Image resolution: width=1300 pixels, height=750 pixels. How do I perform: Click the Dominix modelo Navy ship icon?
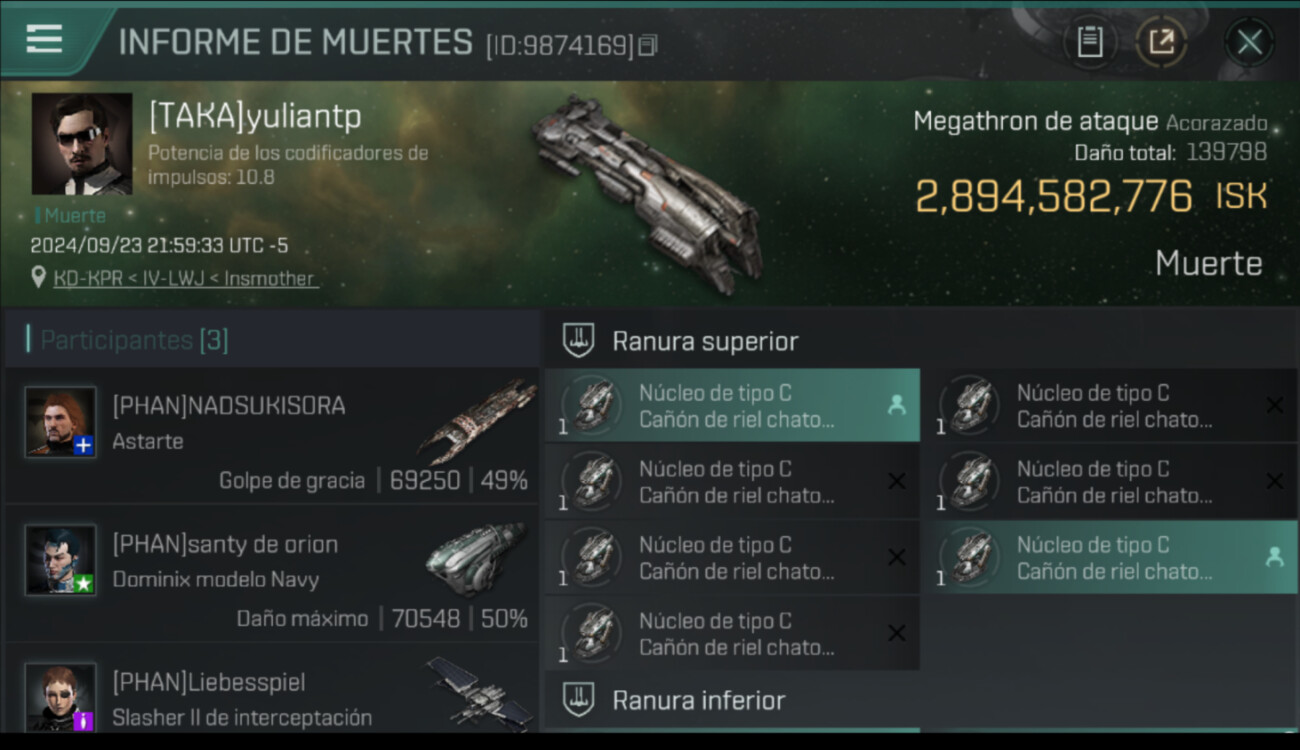point(474,558)
